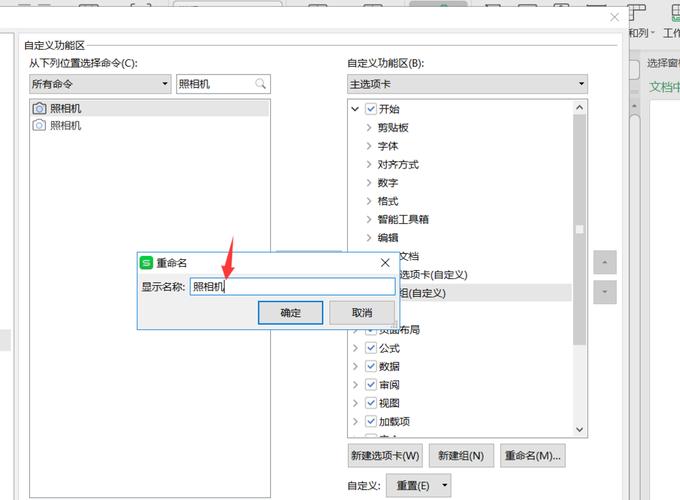Expand 数字 group
680x500 pixels.
(x=369, y=183)
